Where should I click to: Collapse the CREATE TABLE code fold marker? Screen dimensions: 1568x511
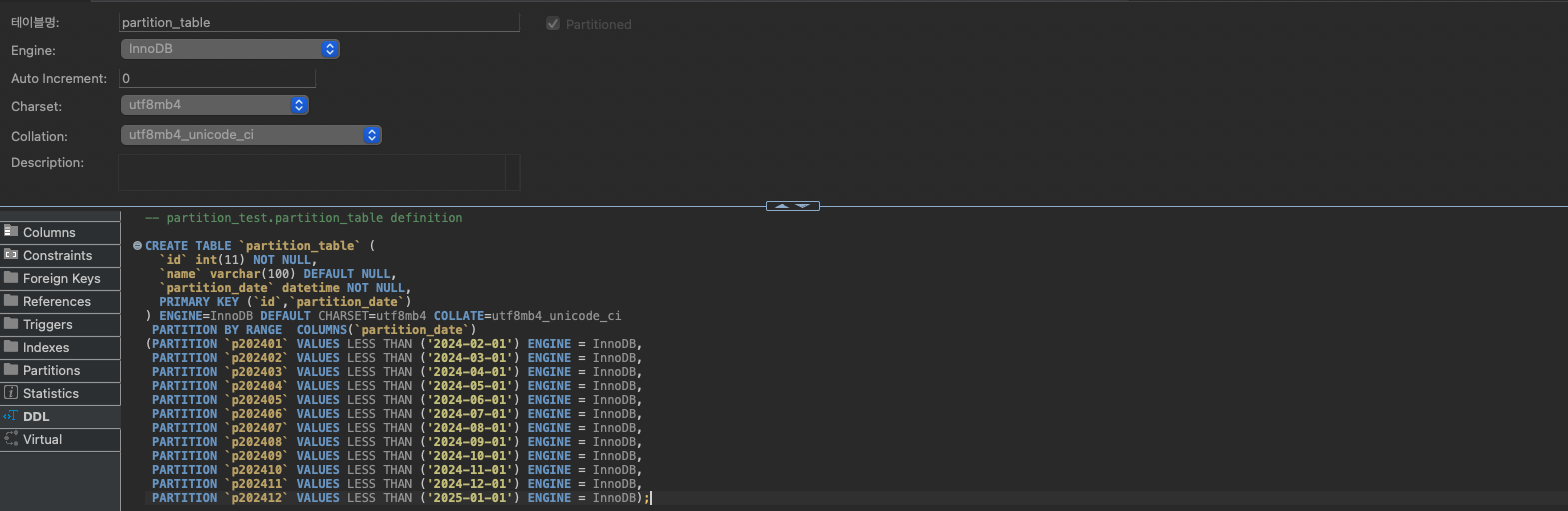(137, 245)
